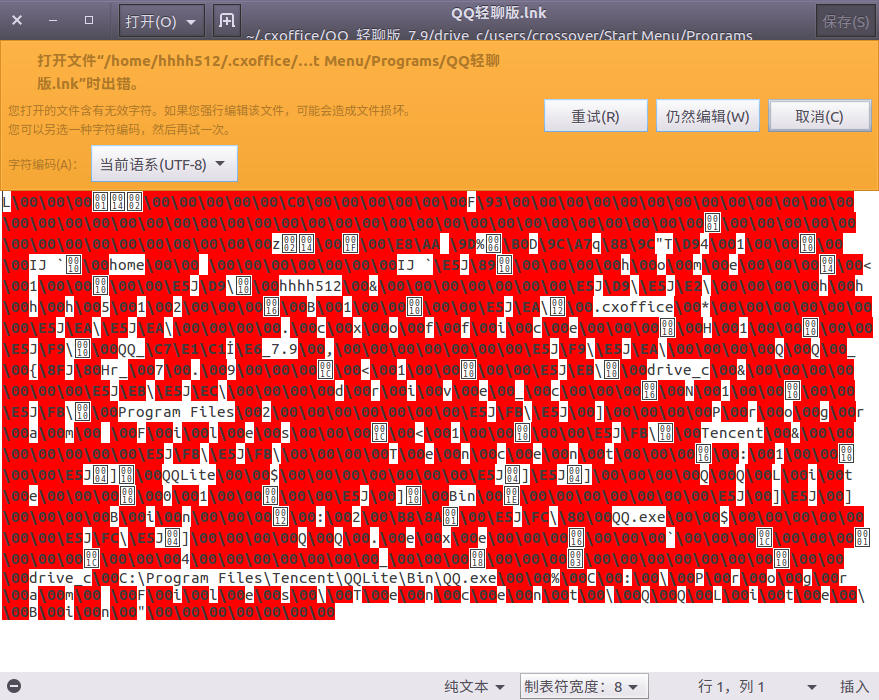Click the text QQ.exe on line sixteen
Viewport: 879px width, 700px height.
(639, 517)
